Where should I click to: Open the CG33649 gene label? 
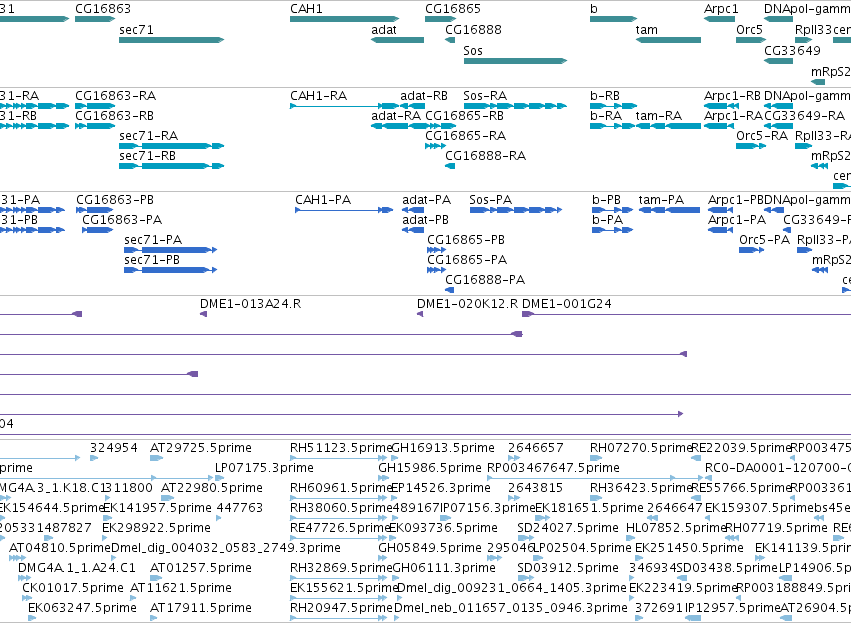click(792, 51)
